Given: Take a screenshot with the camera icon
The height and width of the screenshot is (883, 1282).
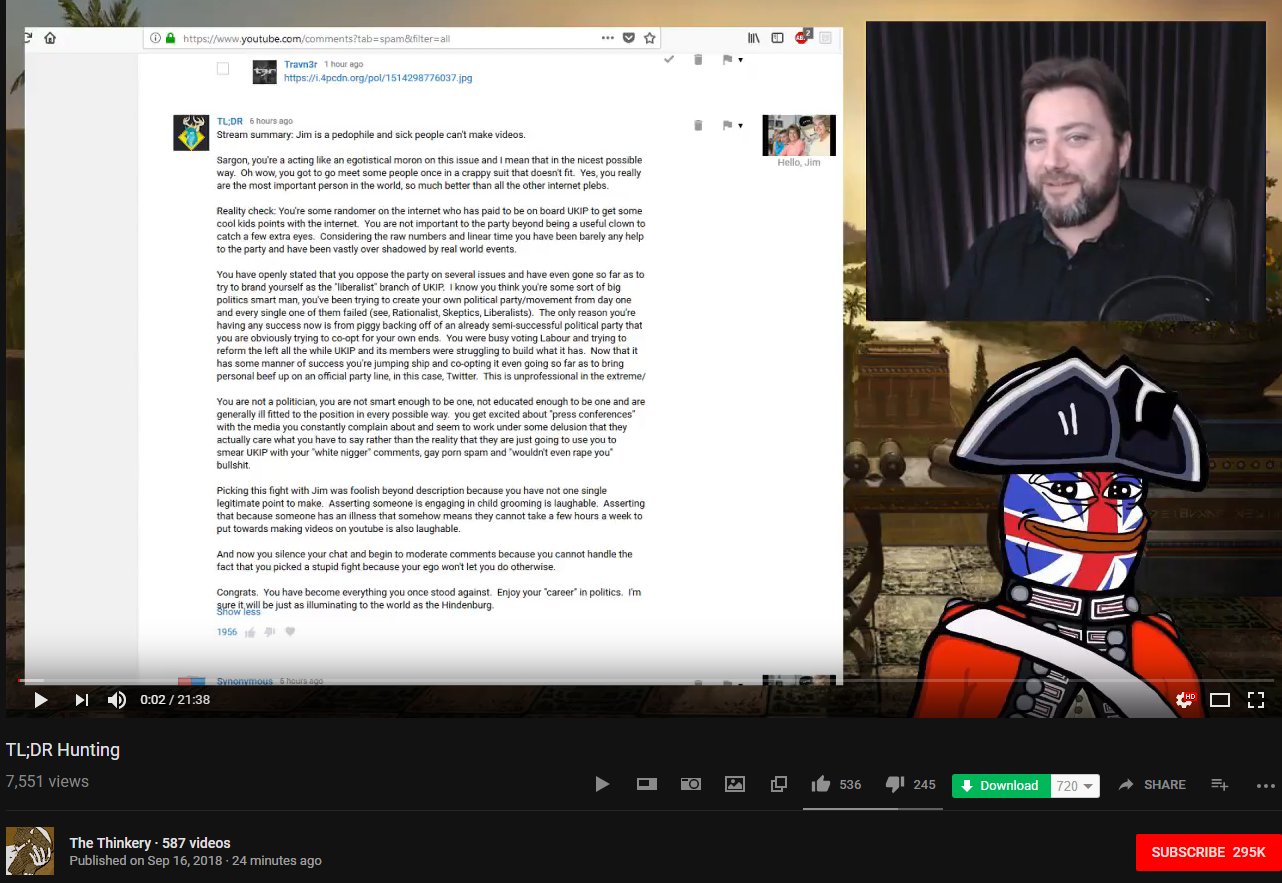Looking at the screenshot, I should tap(690, 785).
